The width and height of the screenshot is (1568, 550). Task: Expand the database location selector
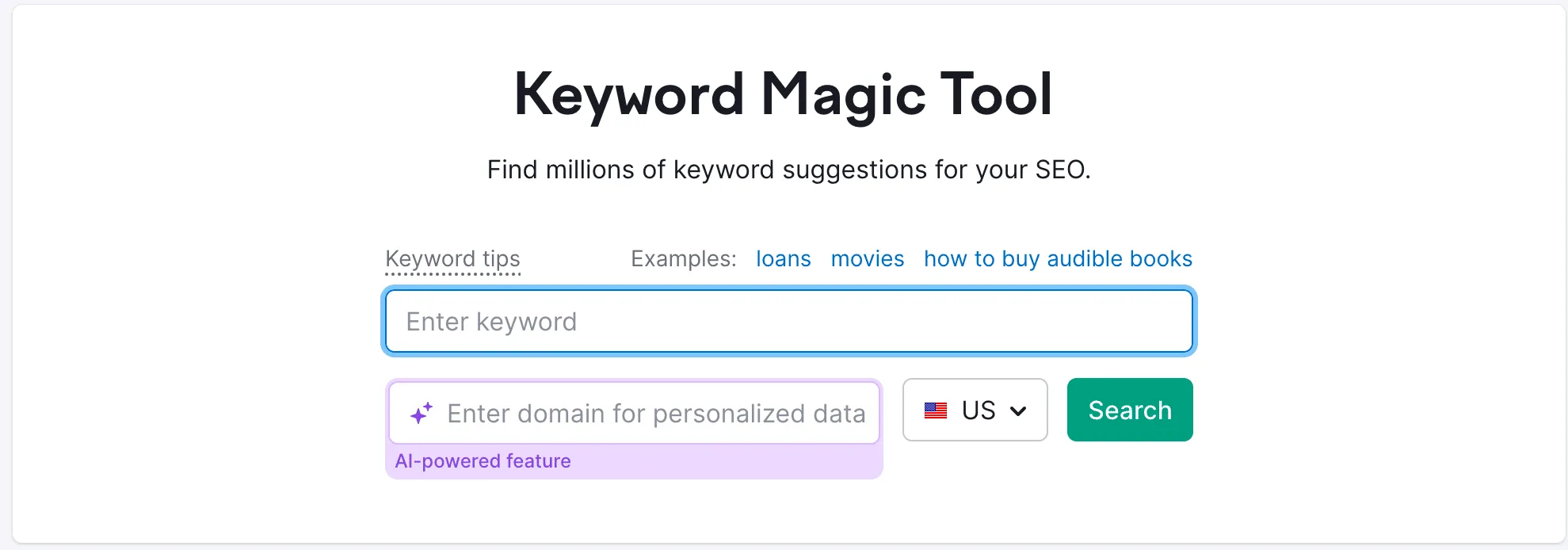(x=975, y=410)
